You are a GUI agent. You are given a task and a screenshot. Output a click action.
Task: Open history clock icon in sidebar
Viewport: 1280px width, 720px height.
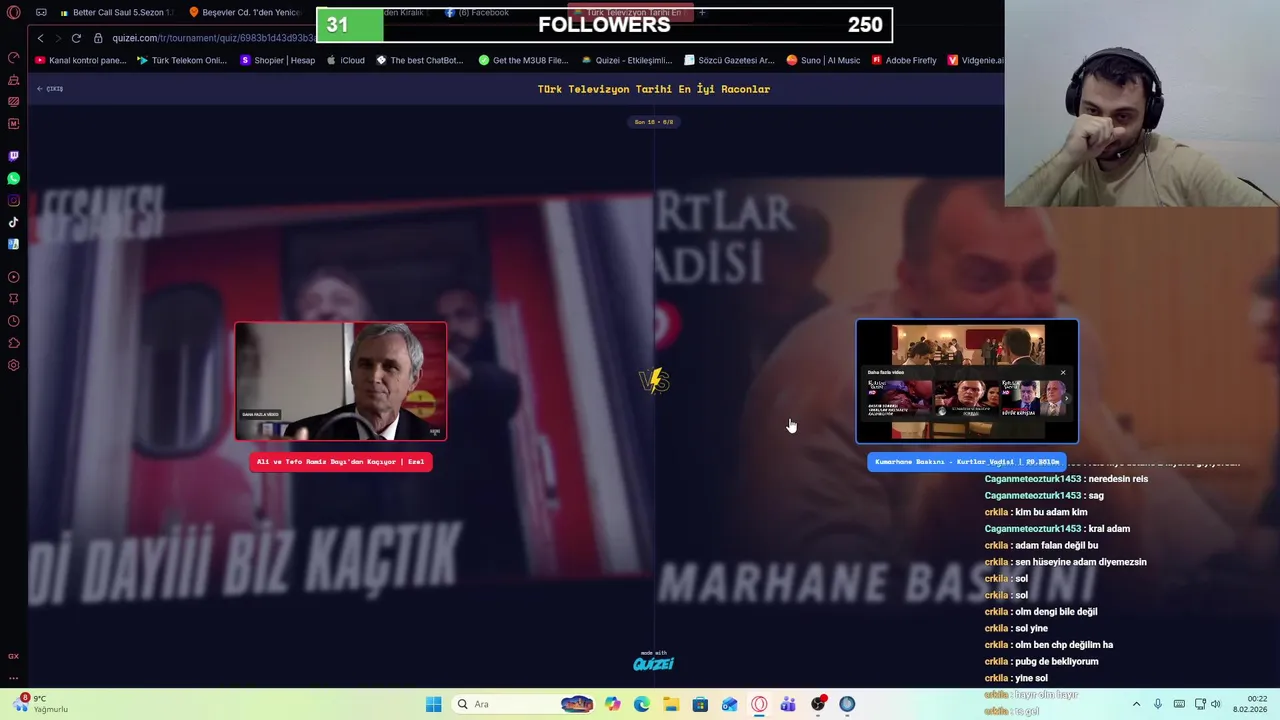pyautogui.click(x=13, y=321)
